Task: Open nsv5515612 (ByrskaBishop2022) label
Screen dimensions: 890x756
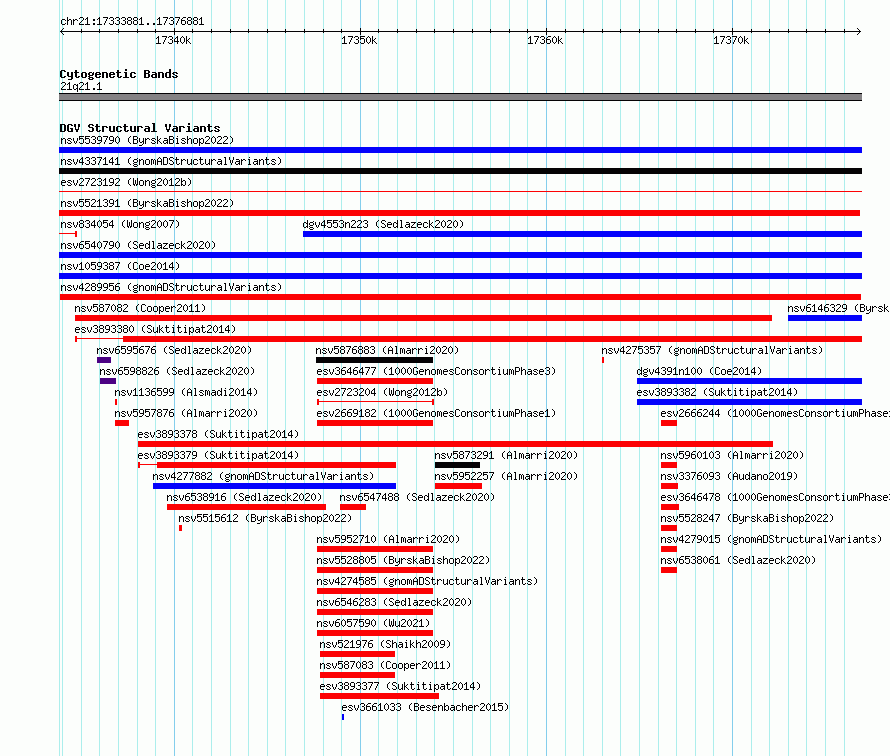Action: [x=265, y=518]
